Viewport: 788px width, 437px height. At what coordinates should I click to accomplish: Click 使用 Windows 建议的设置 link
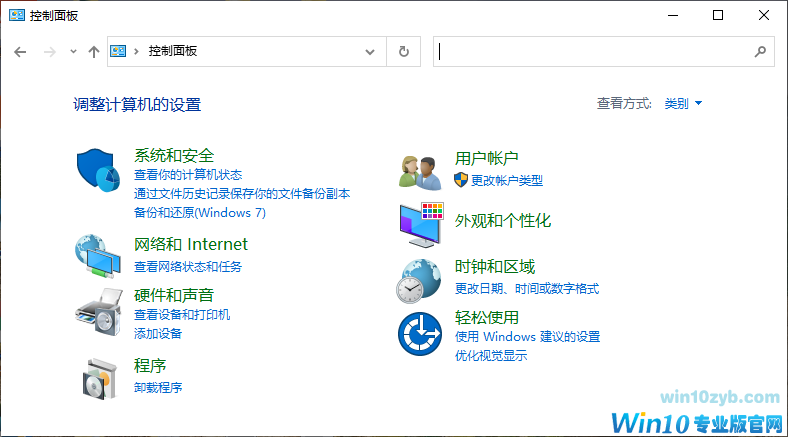pos(527,337)
